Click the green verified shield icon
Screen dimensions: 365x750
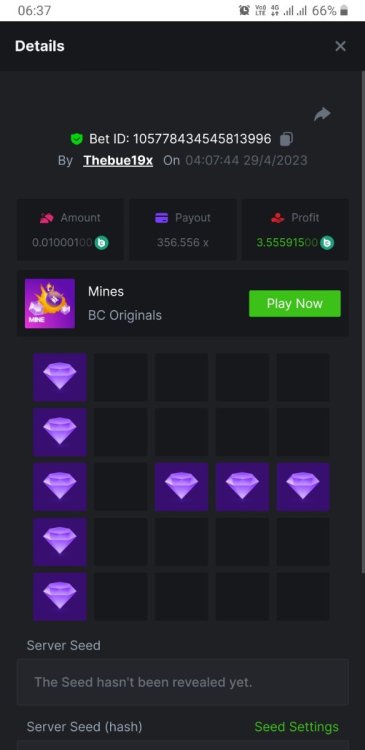[77, 139]
